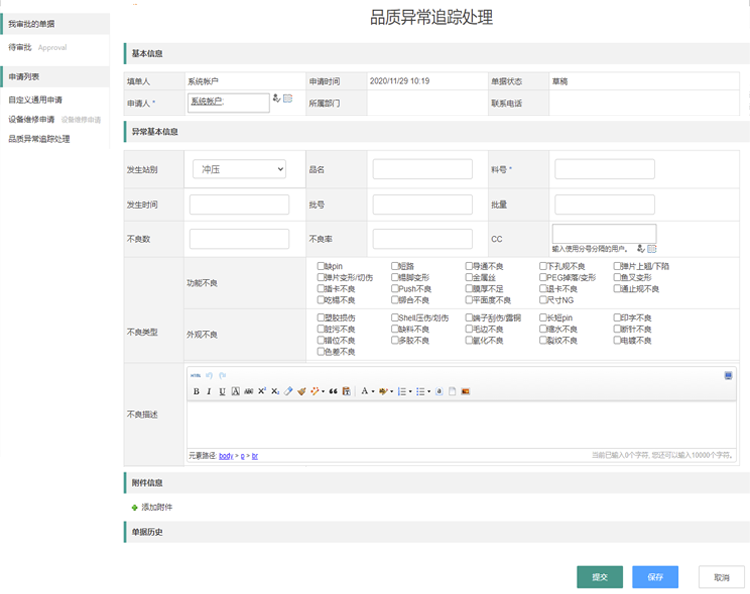Check the 缺pin checkbox

pos(320,265)
